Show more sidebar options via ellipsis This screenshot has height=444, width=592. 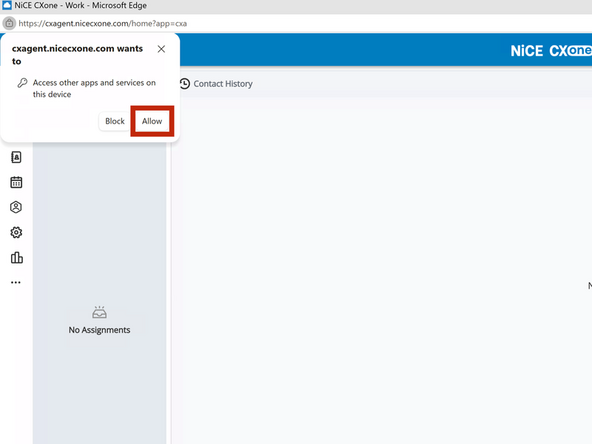[16, 282]
